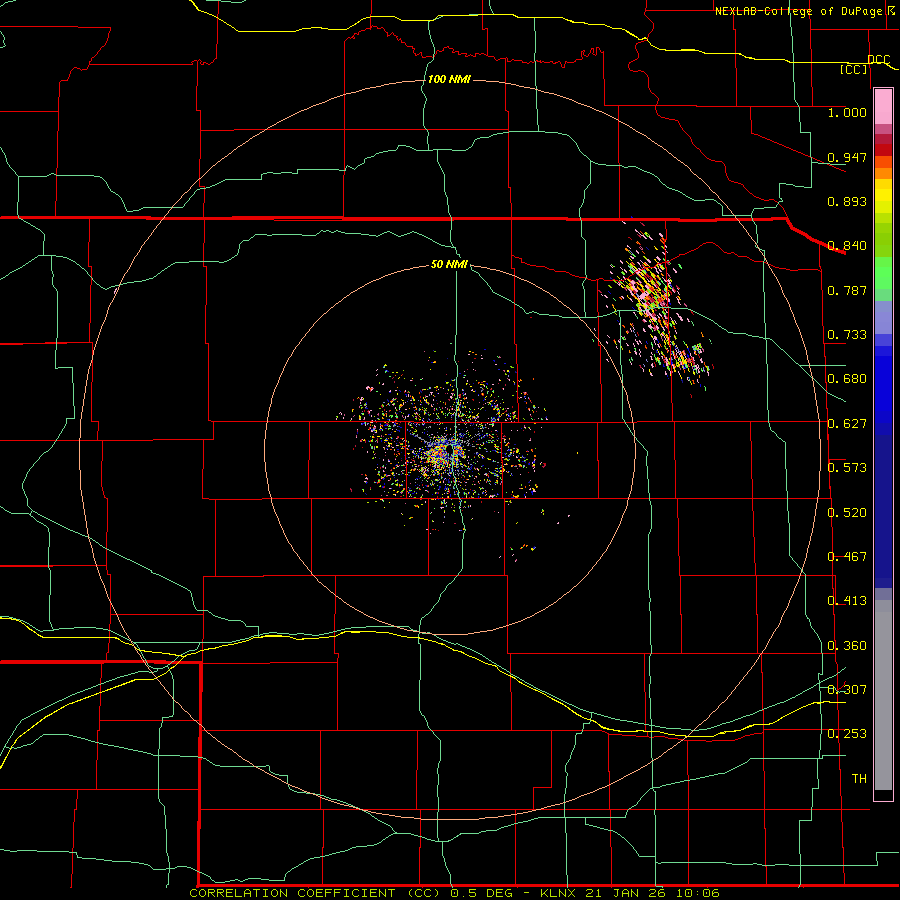Click the 0.573 value on color scale

coord(847,468)
